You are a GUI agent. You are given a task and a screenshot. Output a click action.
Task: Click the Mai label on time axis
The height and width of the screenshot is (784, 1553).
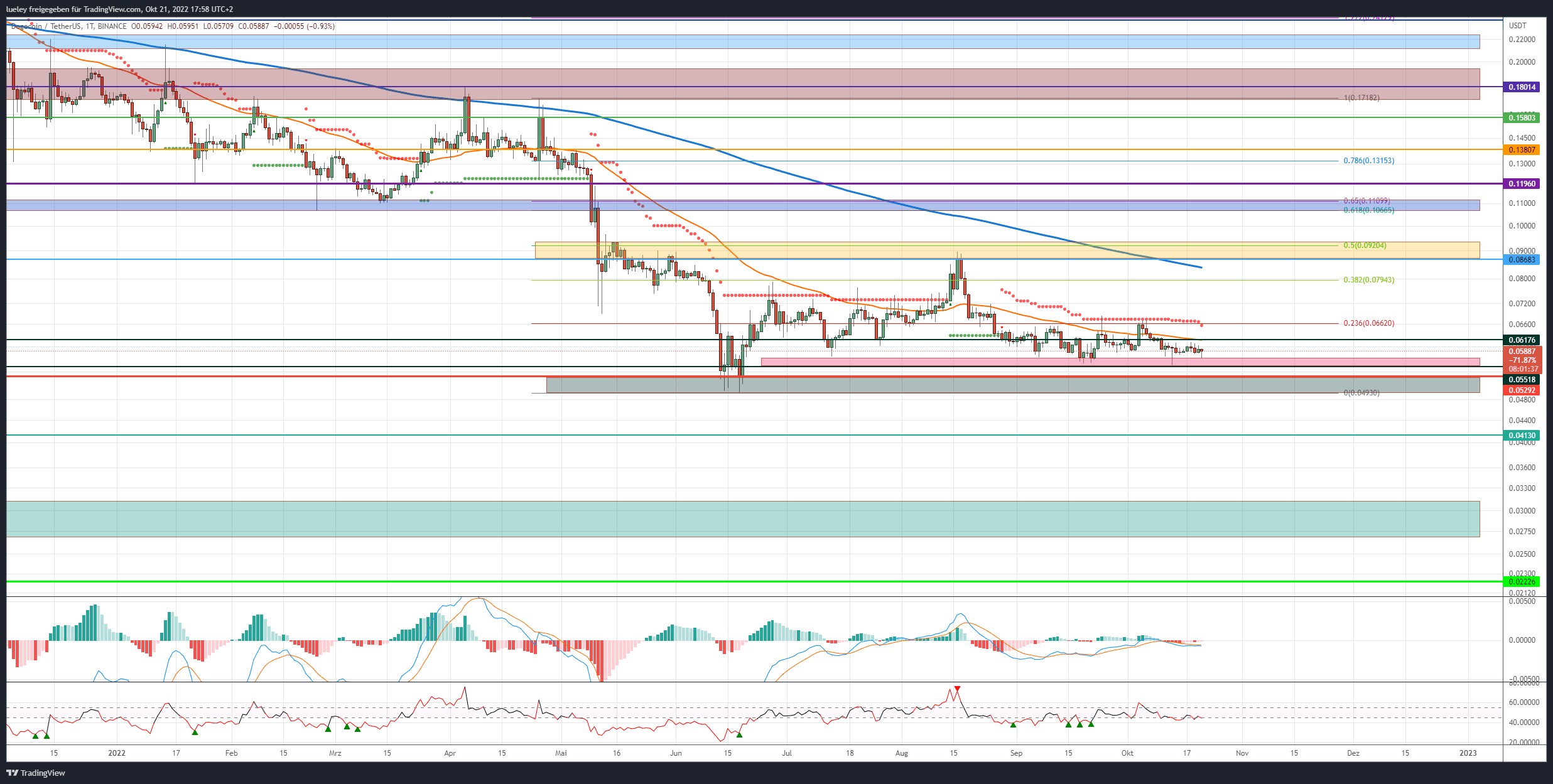[x=561, y=753]
